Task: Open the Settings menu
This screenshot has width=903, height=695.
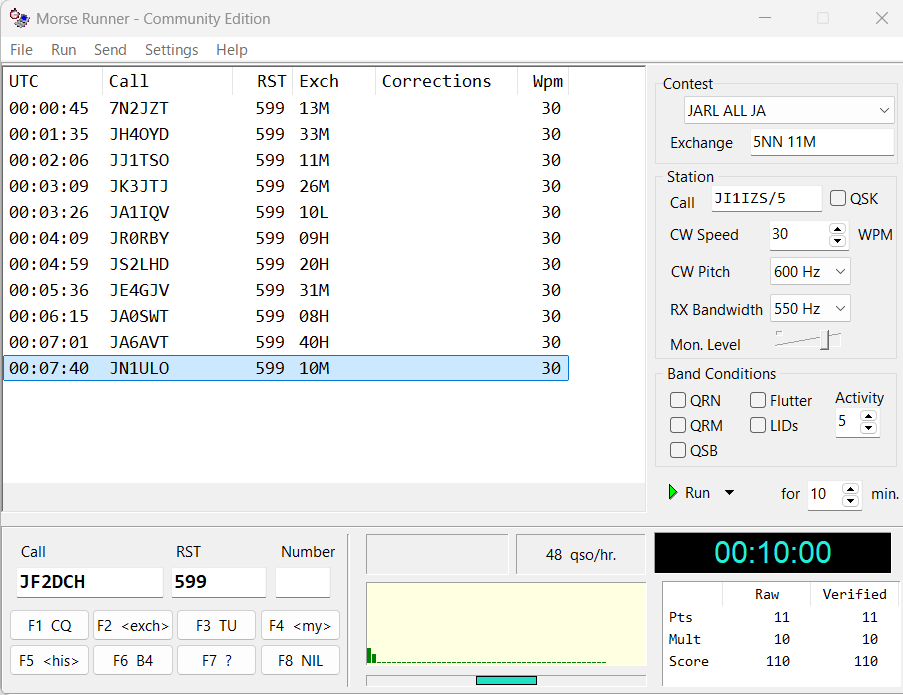Action: (171, 50)
